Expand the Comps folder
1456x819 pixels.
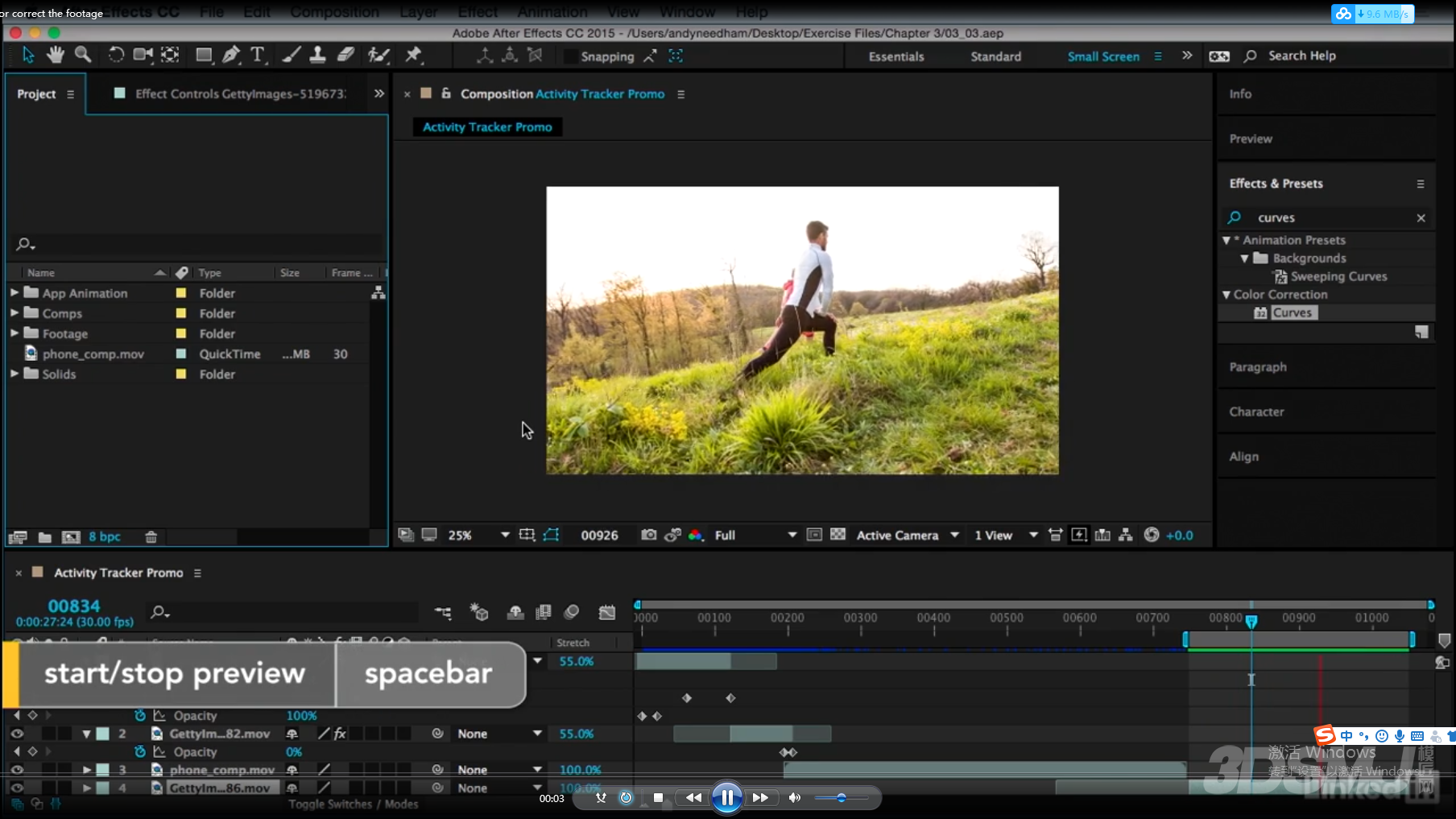point(14,312)
